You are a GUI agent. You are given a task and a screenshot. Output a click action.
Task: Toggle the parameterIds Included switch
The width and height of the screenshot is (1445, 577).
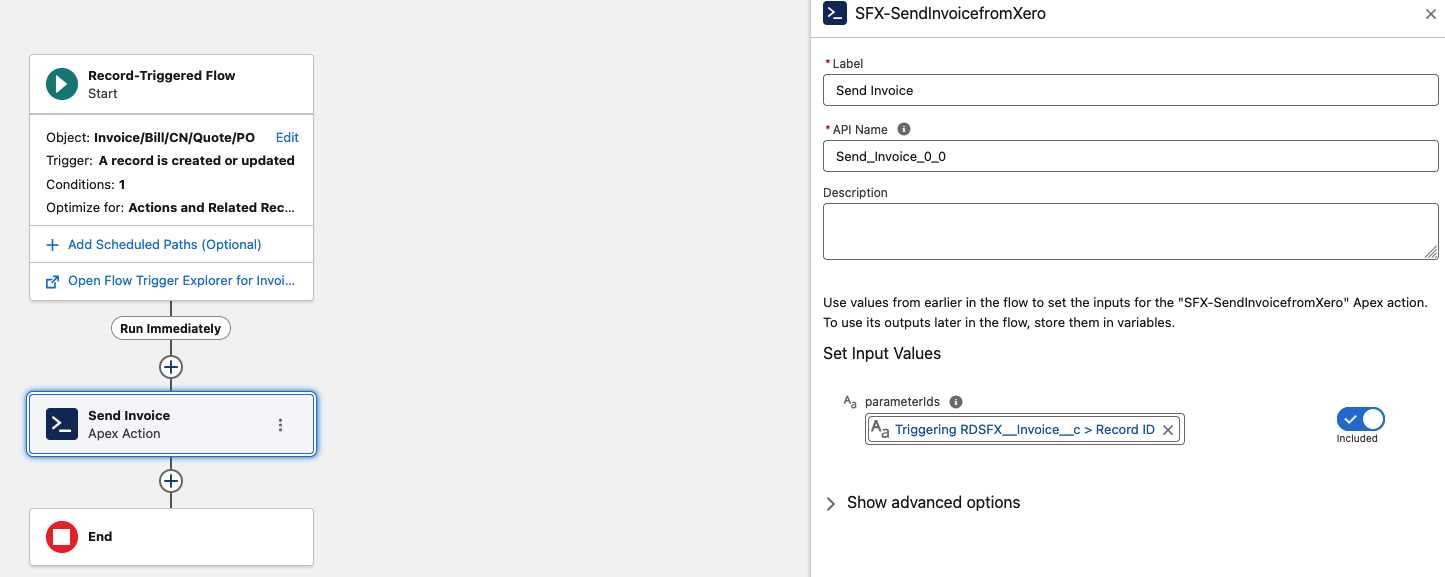[x=1360, y=419]
